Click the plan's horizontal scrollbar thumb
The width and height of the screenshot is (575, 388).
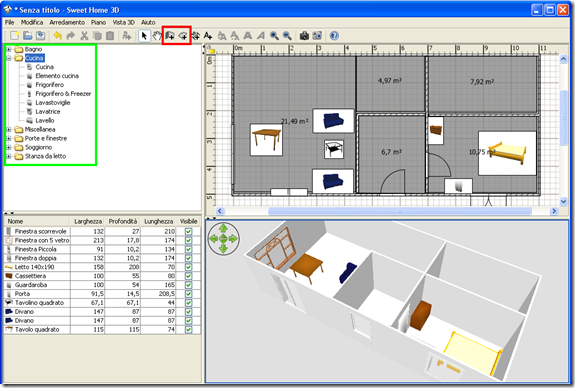coord(400,211)
